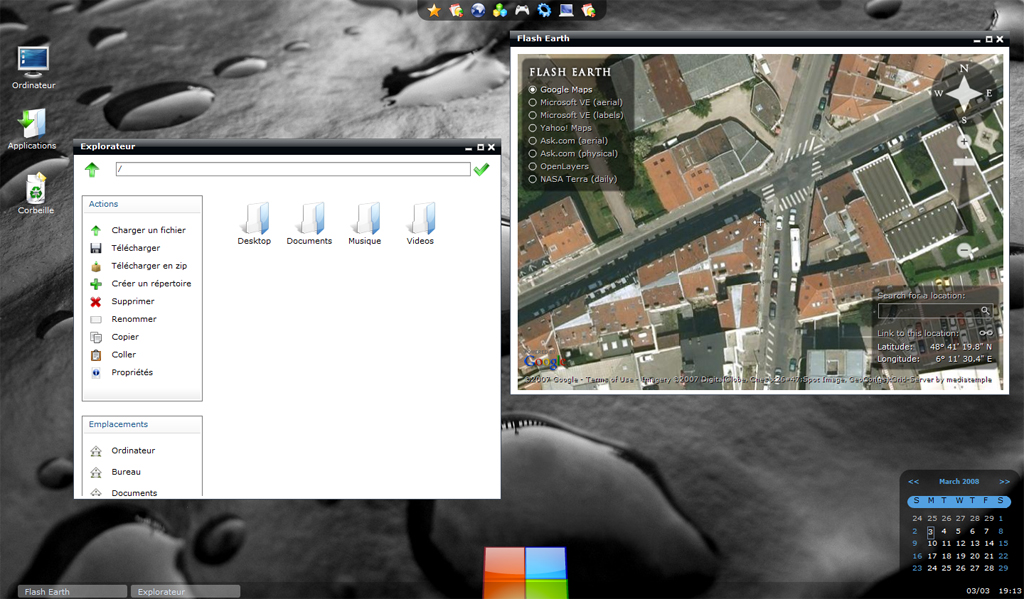Viewport: 1024px width, 599px height.
Task: Open the colored cubes icon in top dock
Action: (500, 10)
